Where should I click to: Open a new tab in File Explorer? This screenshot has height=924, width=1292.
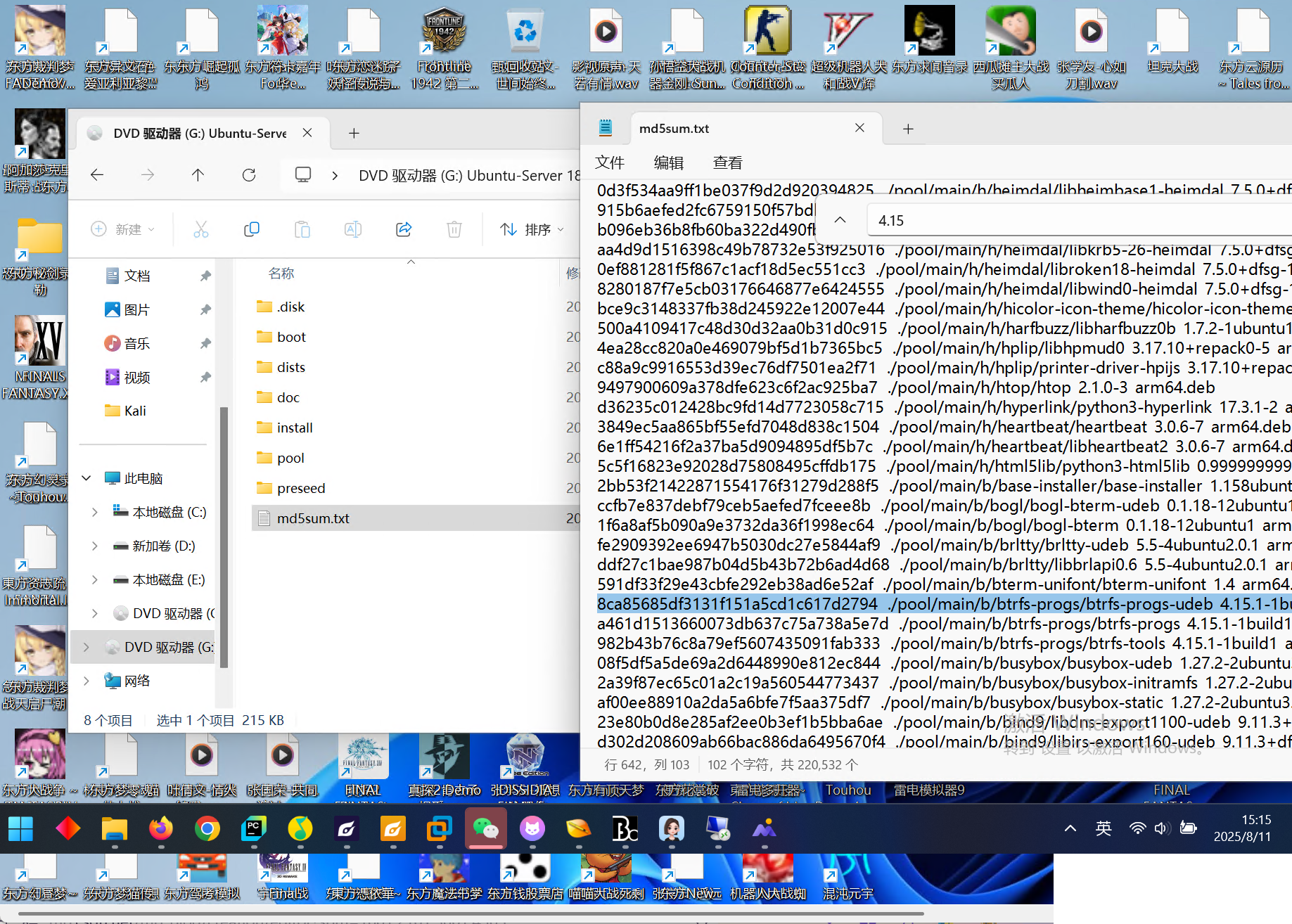coord(354,133)
